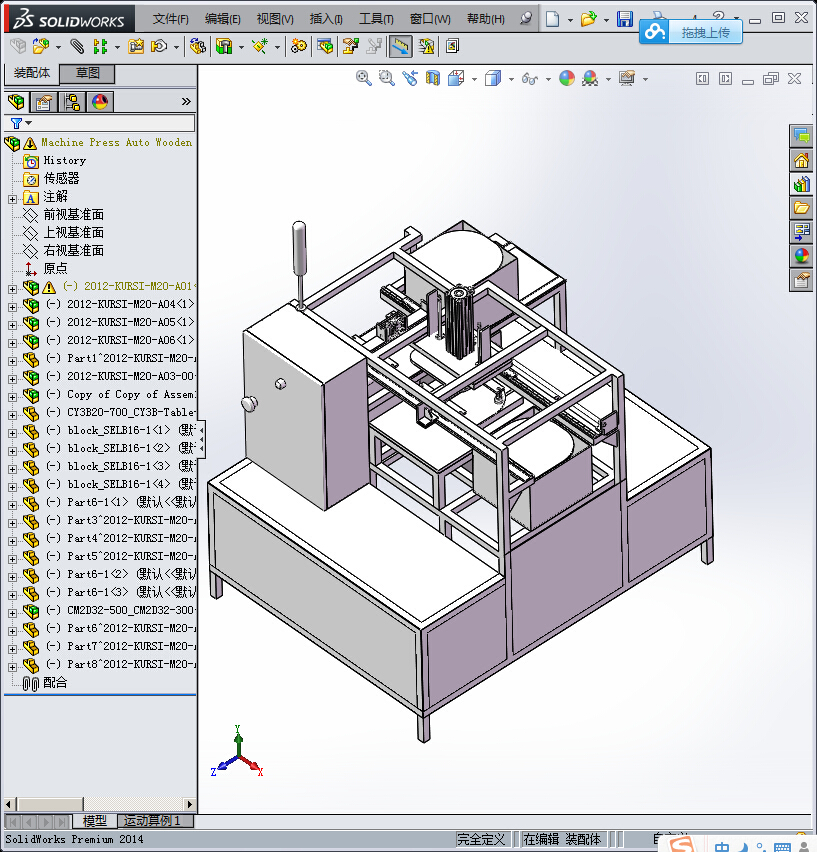The height and width of the screenshot is (852, 817).
Task: Click the Hide/Show Items glasses icon
Action: click(x=530, y=79)
